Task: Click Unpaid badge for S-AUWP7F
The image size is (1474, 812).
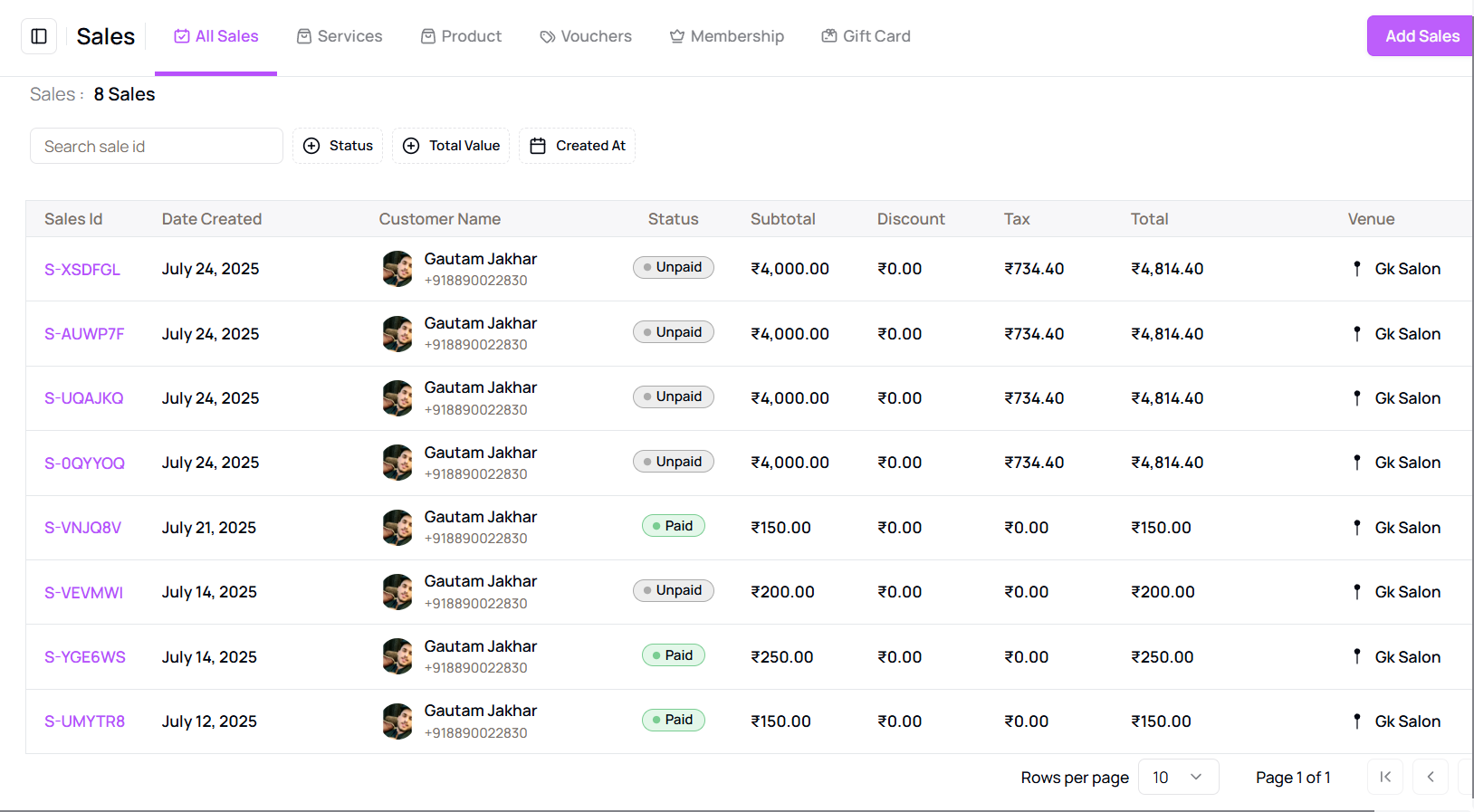Action: (x=674, y=332)
